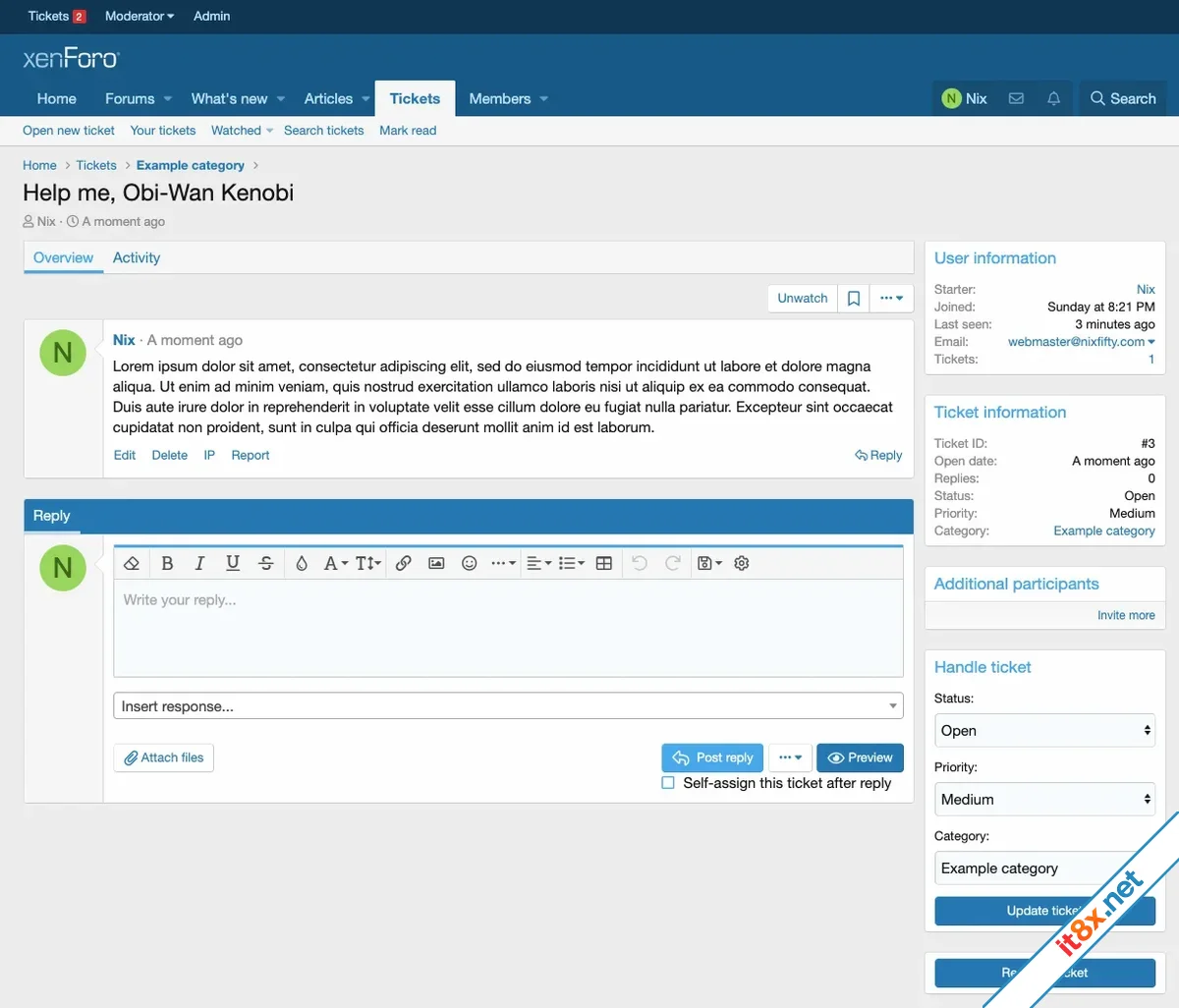Click the xenForo logo
1179x1008 pixels.
click(71, 59)
